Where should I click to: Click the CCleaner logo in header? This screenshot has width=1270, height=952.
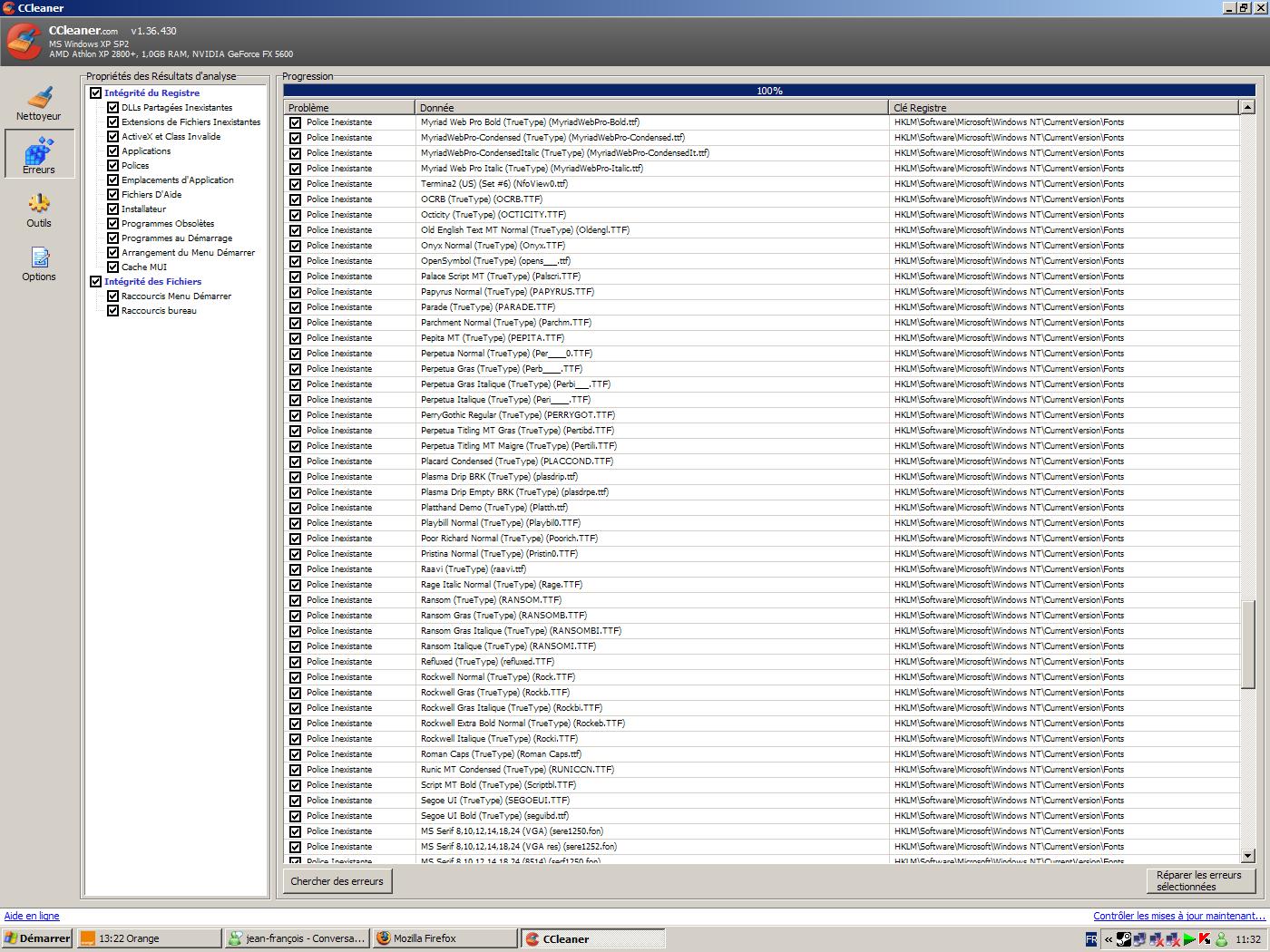tap(24, 42)
